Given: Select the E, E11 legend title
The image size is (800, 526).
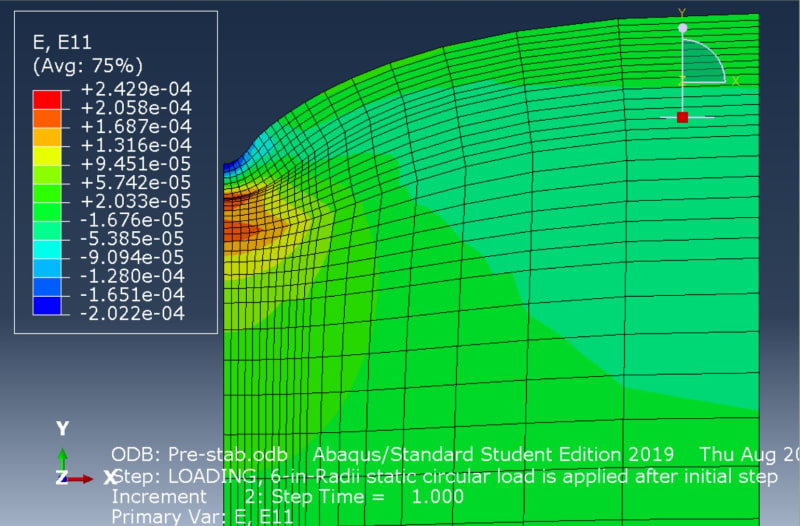Looking at the screenshot, I should pos(62,42).
